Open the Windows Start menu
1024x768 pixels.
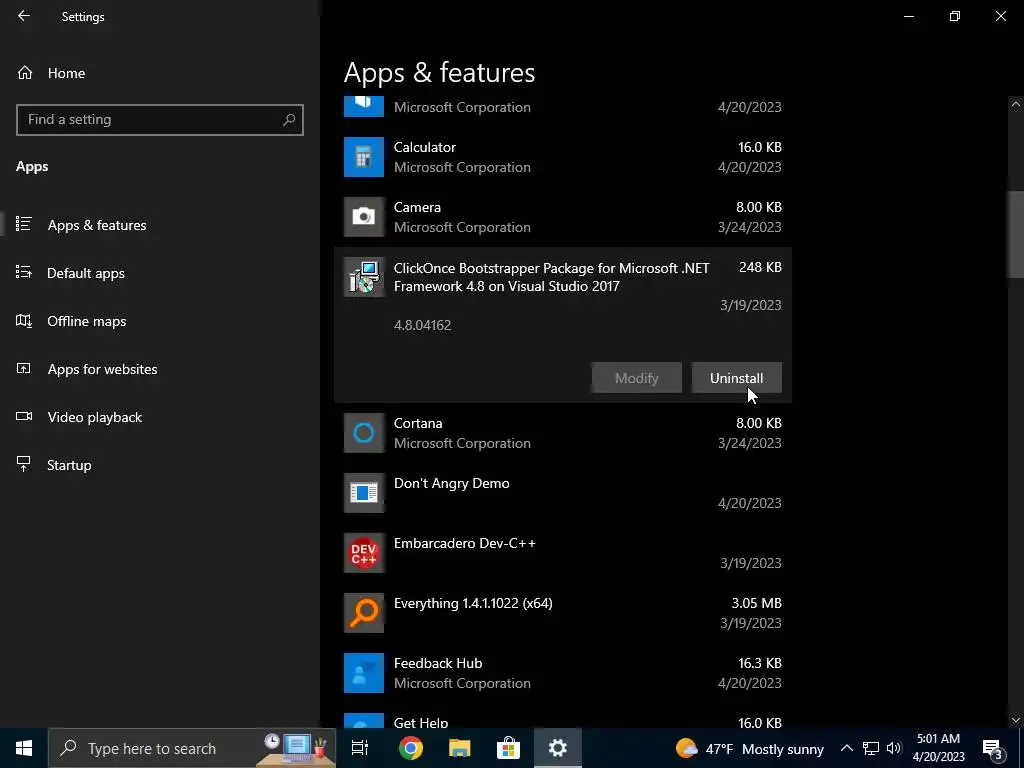[24, 748]
